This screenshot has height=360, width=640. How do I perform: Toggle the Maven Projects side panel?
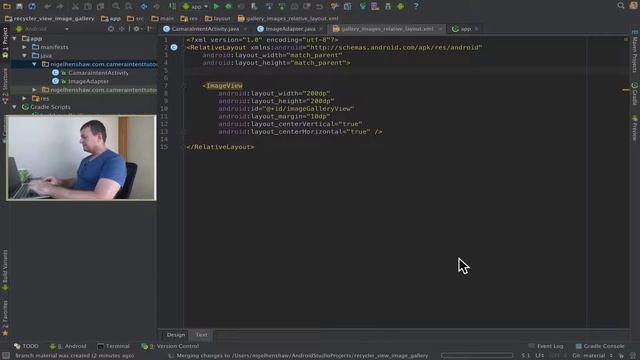pos(635,52)
